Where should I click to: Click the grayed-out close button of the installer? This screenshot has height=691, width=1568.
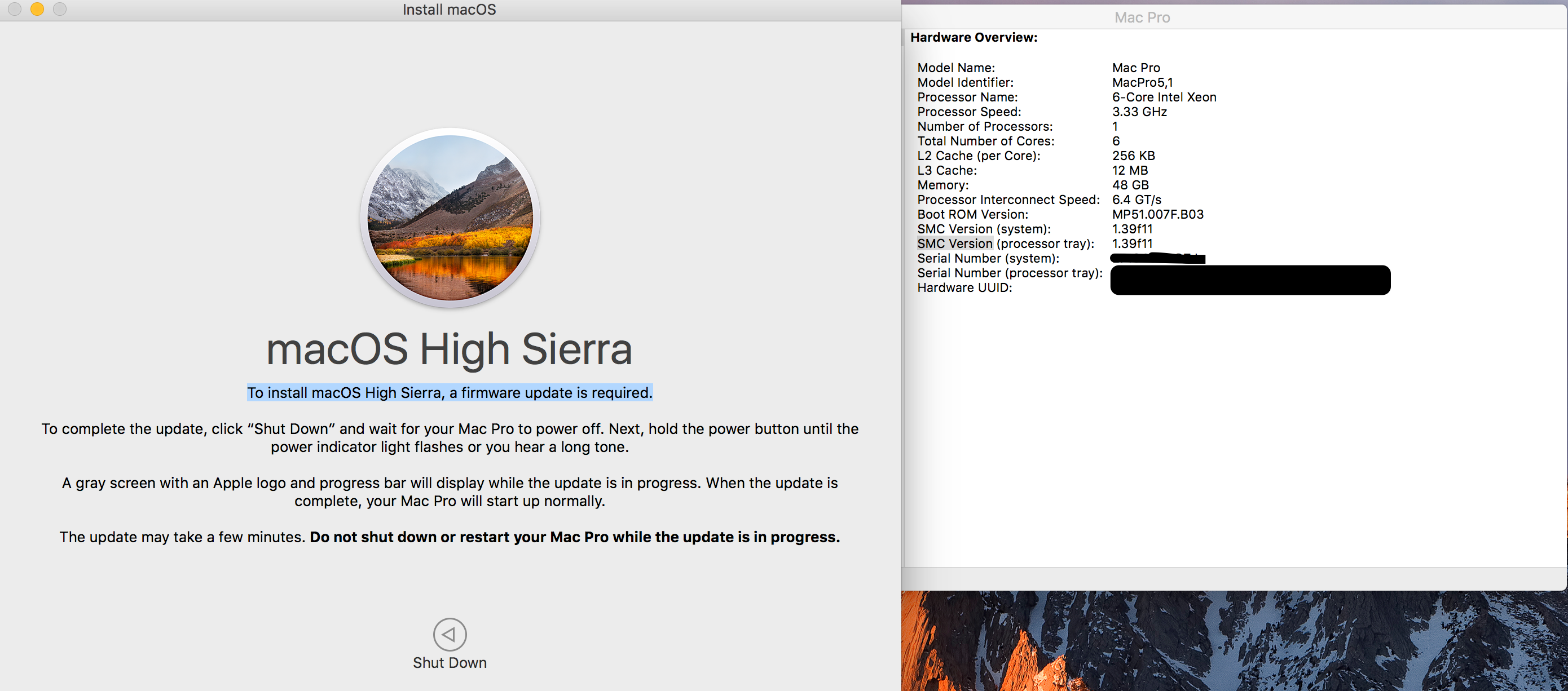(x=15, y=9)
